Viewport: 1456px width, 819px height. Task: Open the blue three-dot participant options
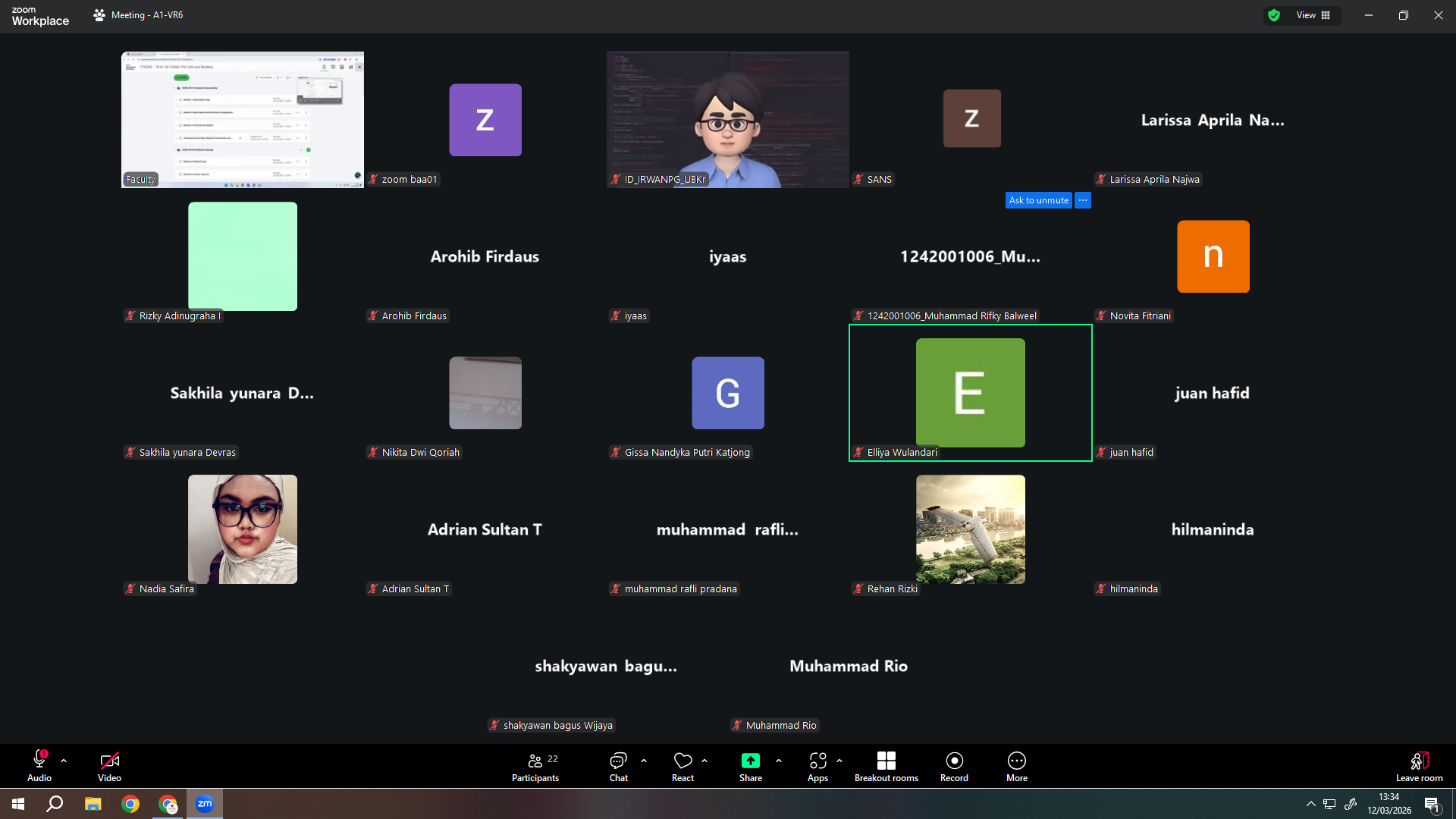(x=1083, y=200)
